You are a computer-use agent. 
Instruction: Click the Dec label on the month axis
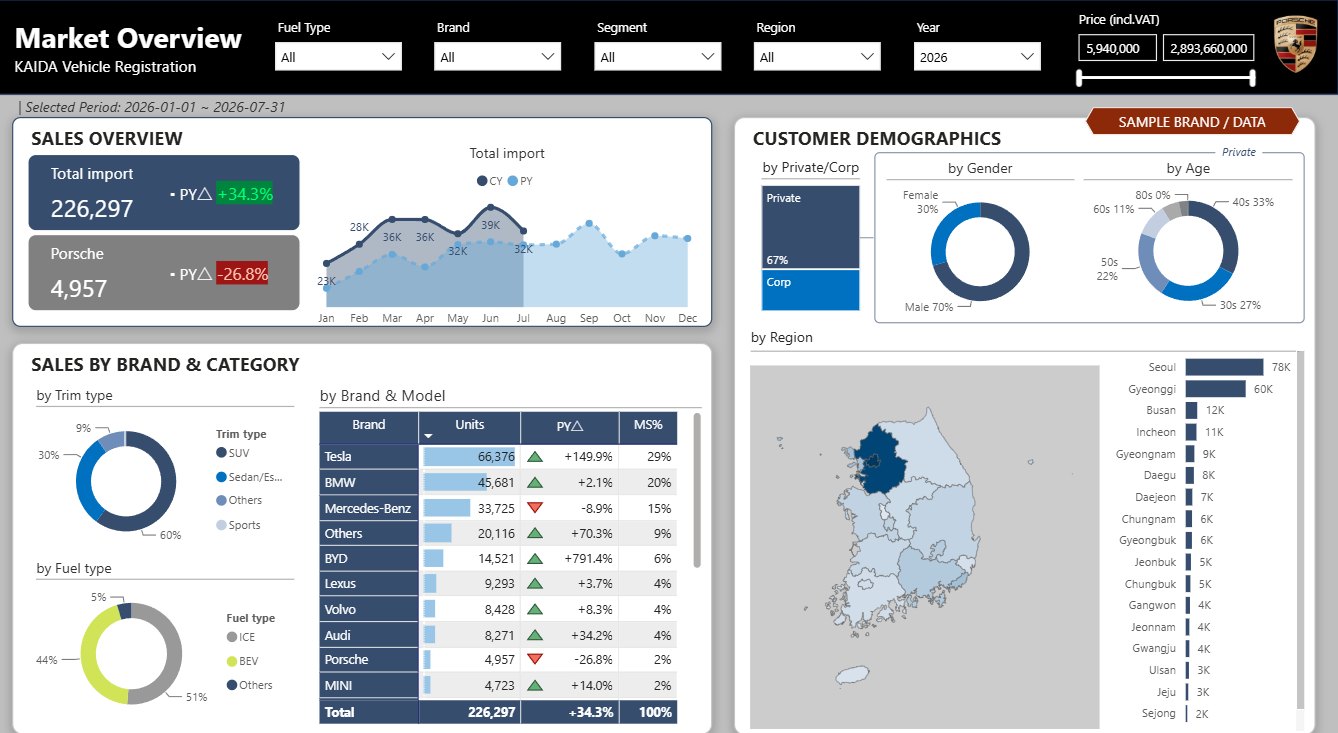pyautogui.click(x=687, y=318)
